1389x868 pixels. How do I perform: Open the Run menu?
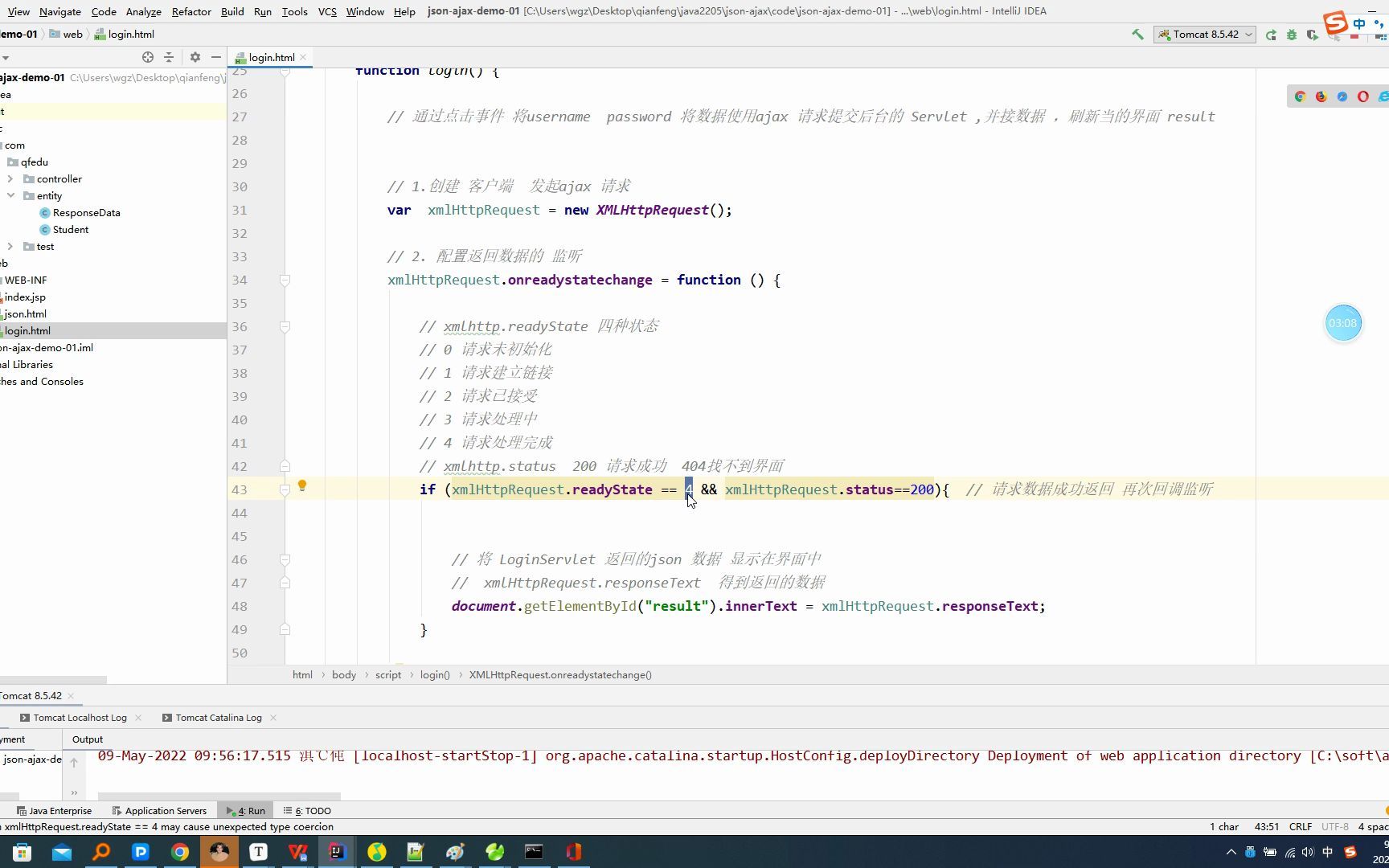click(262, 11)
